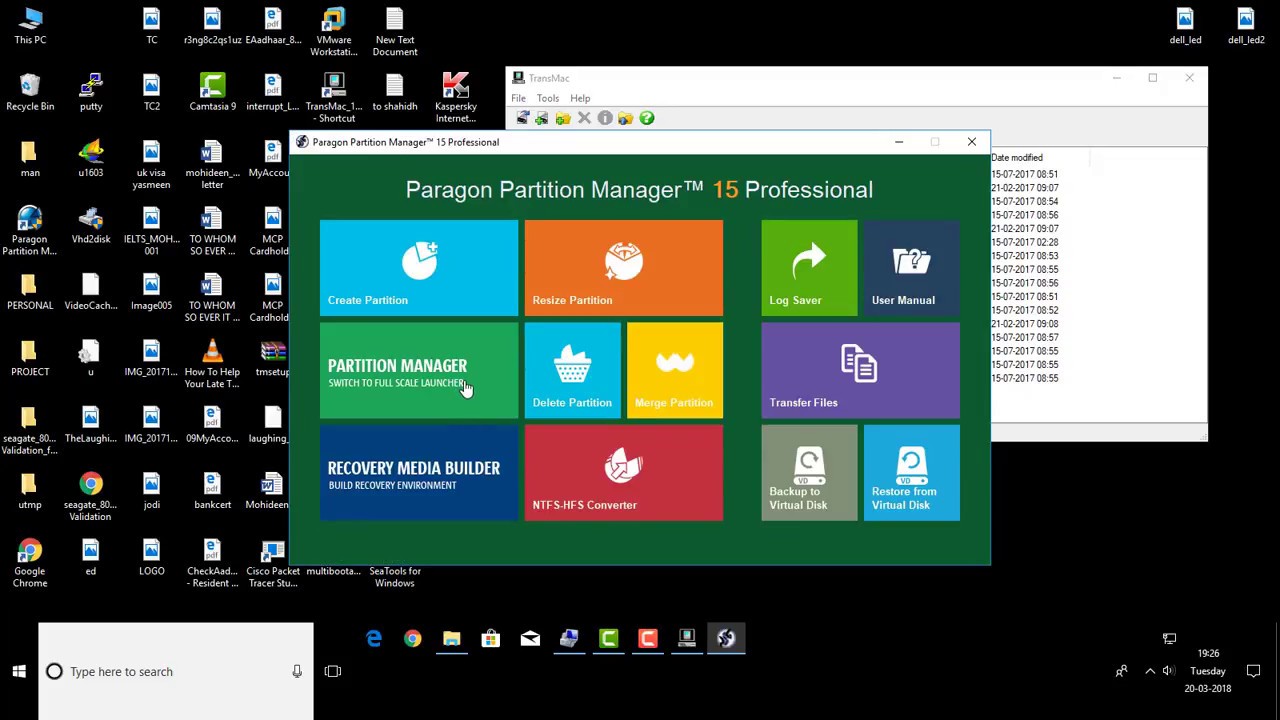Image resolution: width=1280 pixels, height=720 pixels.
Task: Open the Delete Partition tile
Action: click(x=572, y=371)
